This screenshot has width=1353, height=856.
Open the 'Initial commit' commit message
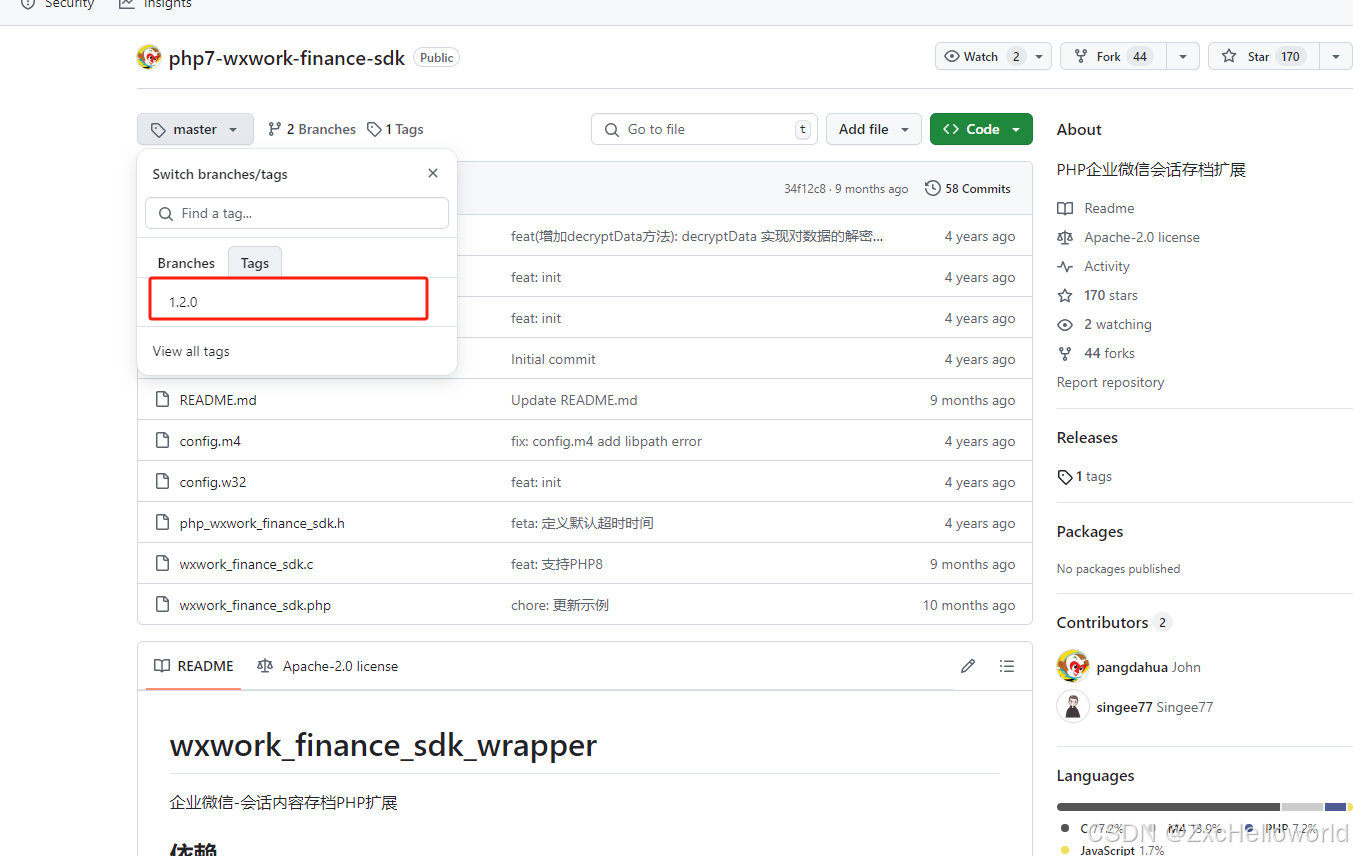(x=553, y=359)
